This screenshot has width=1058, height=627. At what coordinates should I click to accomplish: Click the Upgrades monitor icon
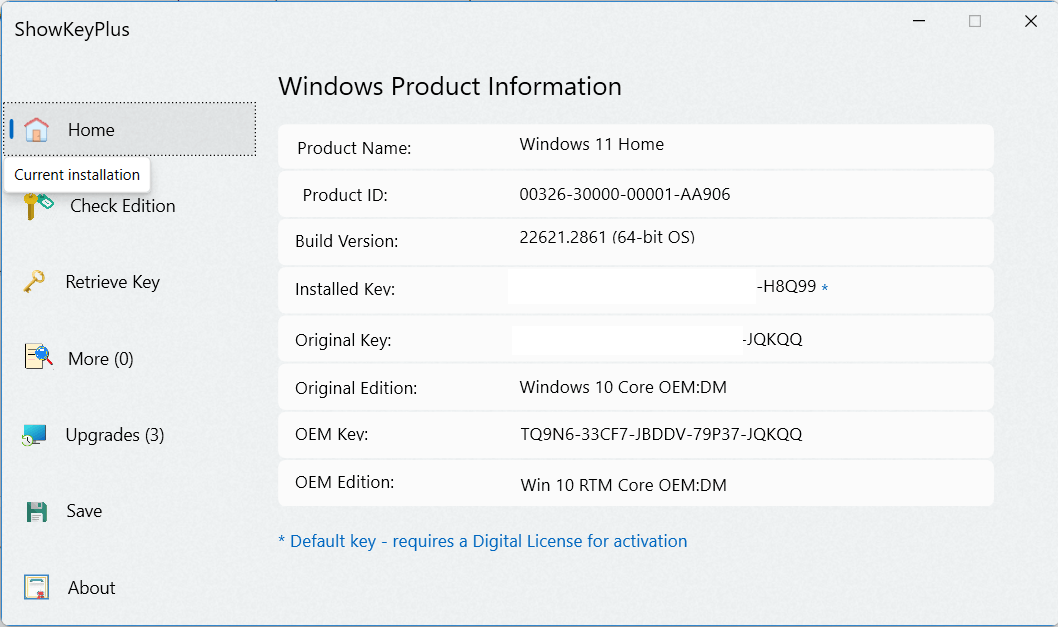34,435
